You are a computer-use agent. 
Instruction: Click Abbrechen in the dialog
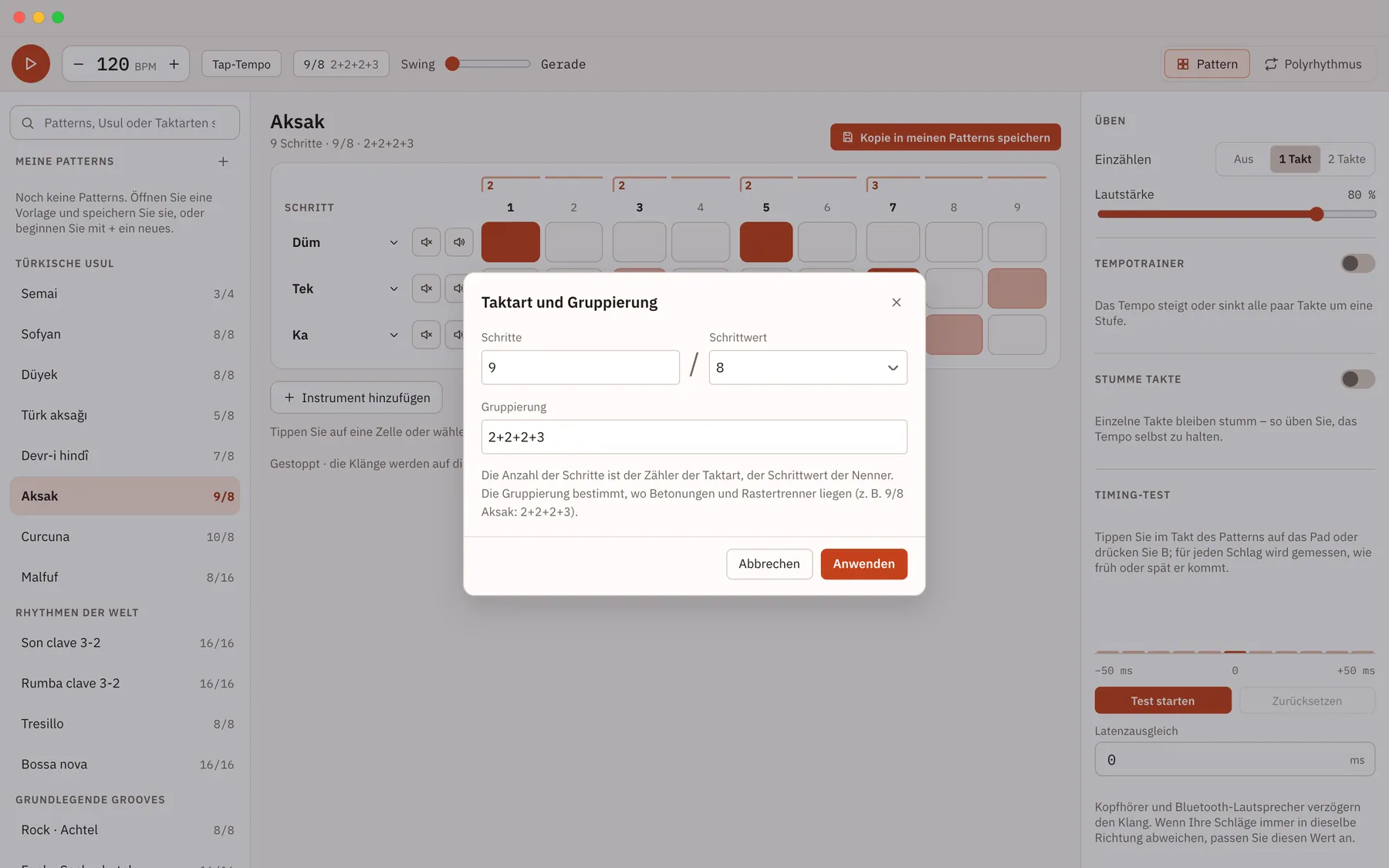pos(769,564)
